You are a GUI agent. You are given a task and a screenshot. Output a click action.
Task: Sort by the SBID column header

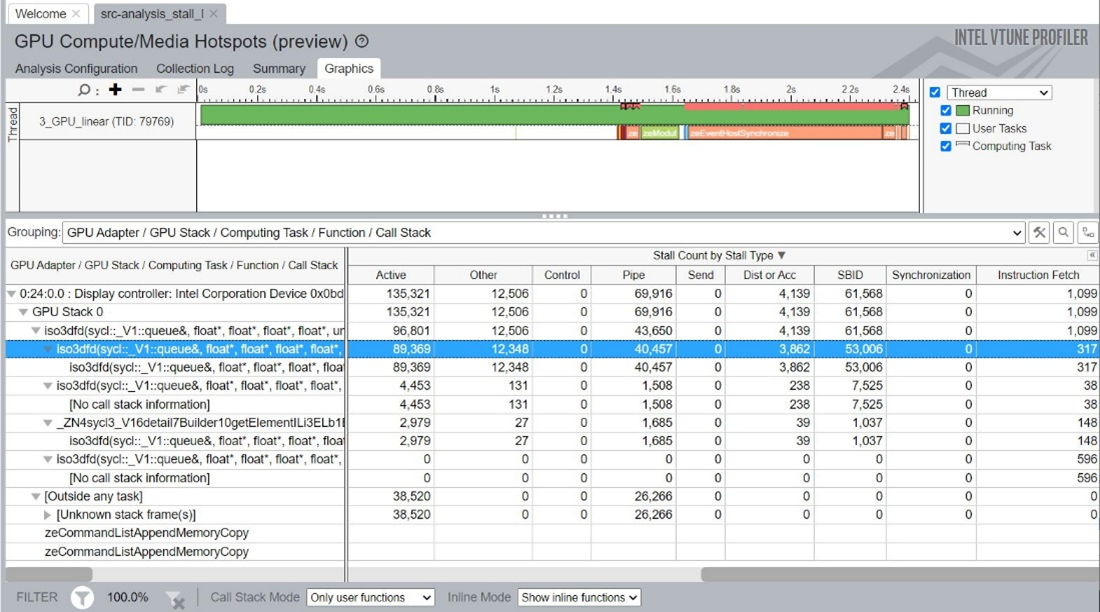(850, 275)
